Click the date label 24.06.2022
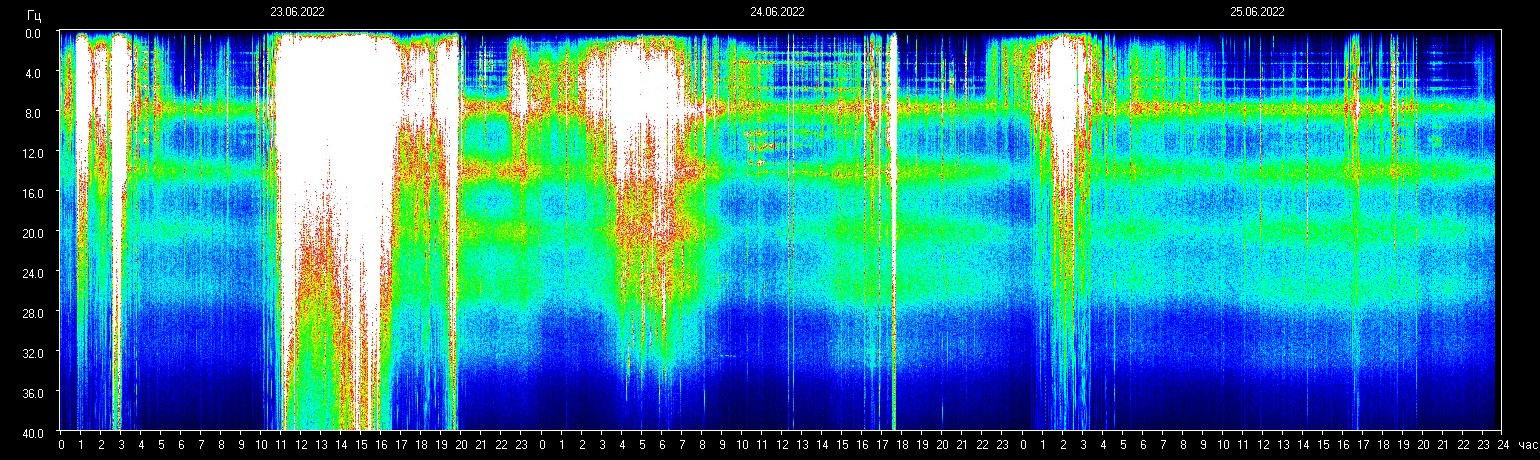The image size is (1540, 460). point(777,12)
